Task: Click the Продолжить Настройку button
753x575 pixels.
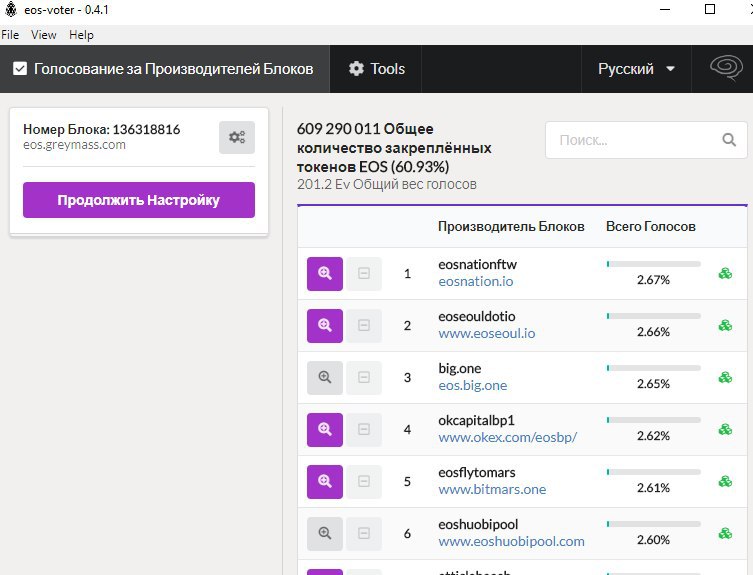Action: click(x=139, y=200)
